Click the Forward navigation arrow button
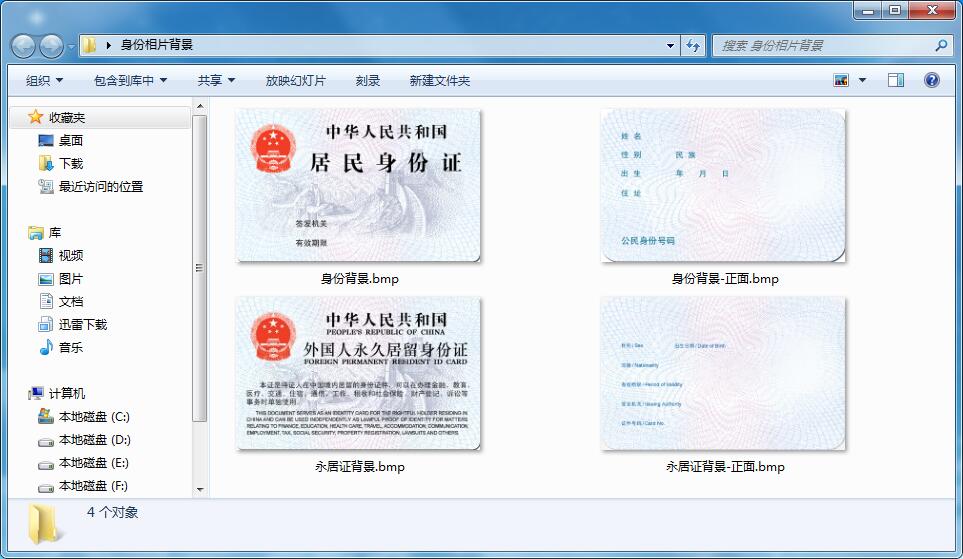 coord(51,45)
